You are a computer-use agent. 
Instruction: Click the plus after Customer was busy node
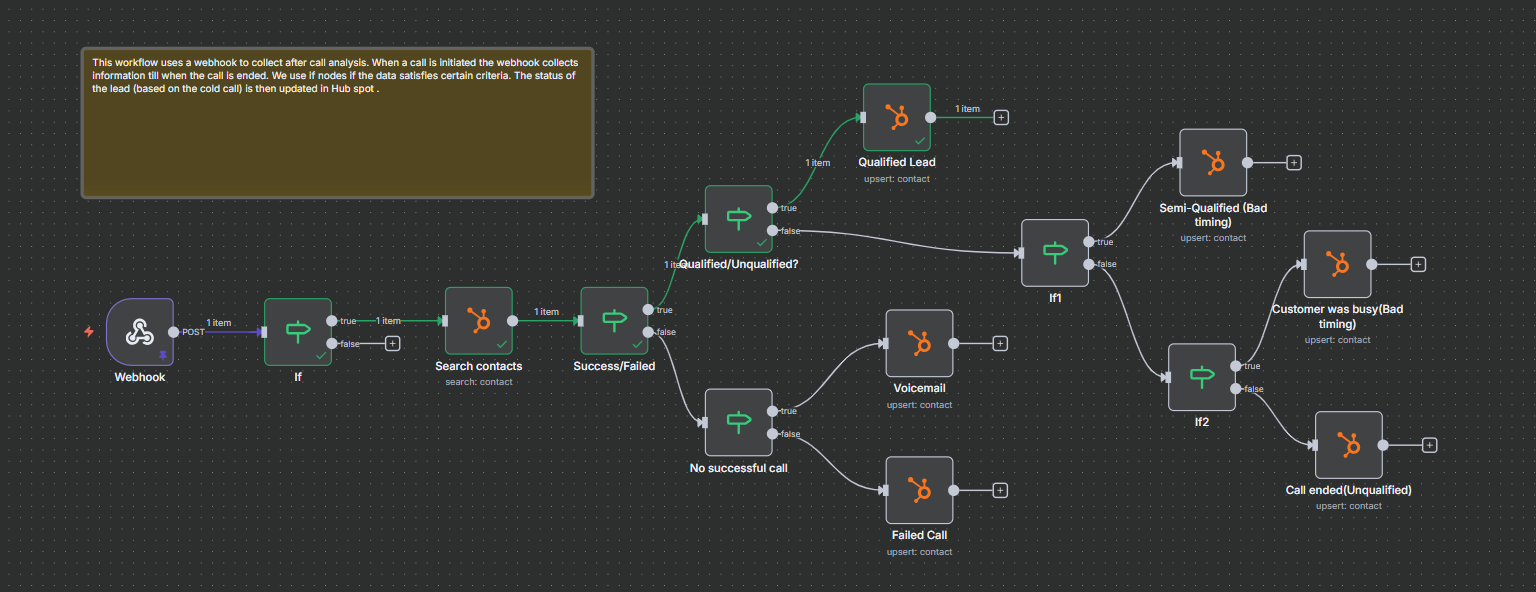(x=1418, y=263)
